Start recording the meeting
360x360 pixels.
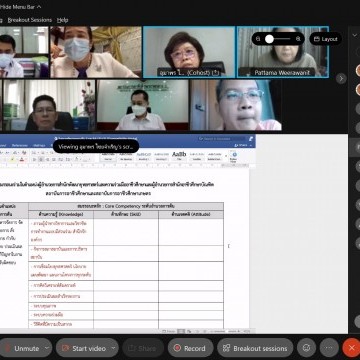coord(190,348)
